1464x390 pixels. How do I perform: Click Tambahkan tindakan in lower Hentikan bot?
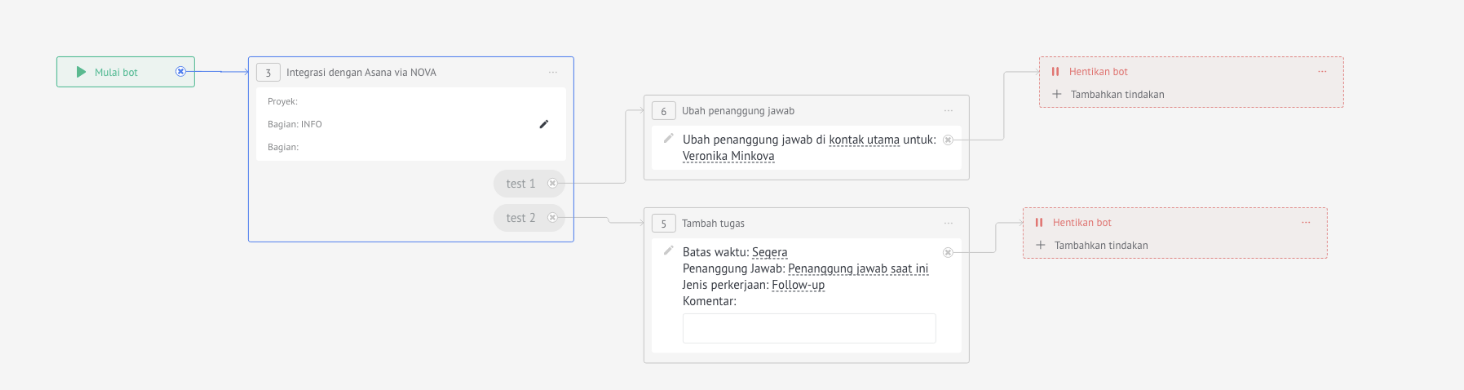(x=1101, y=246)
